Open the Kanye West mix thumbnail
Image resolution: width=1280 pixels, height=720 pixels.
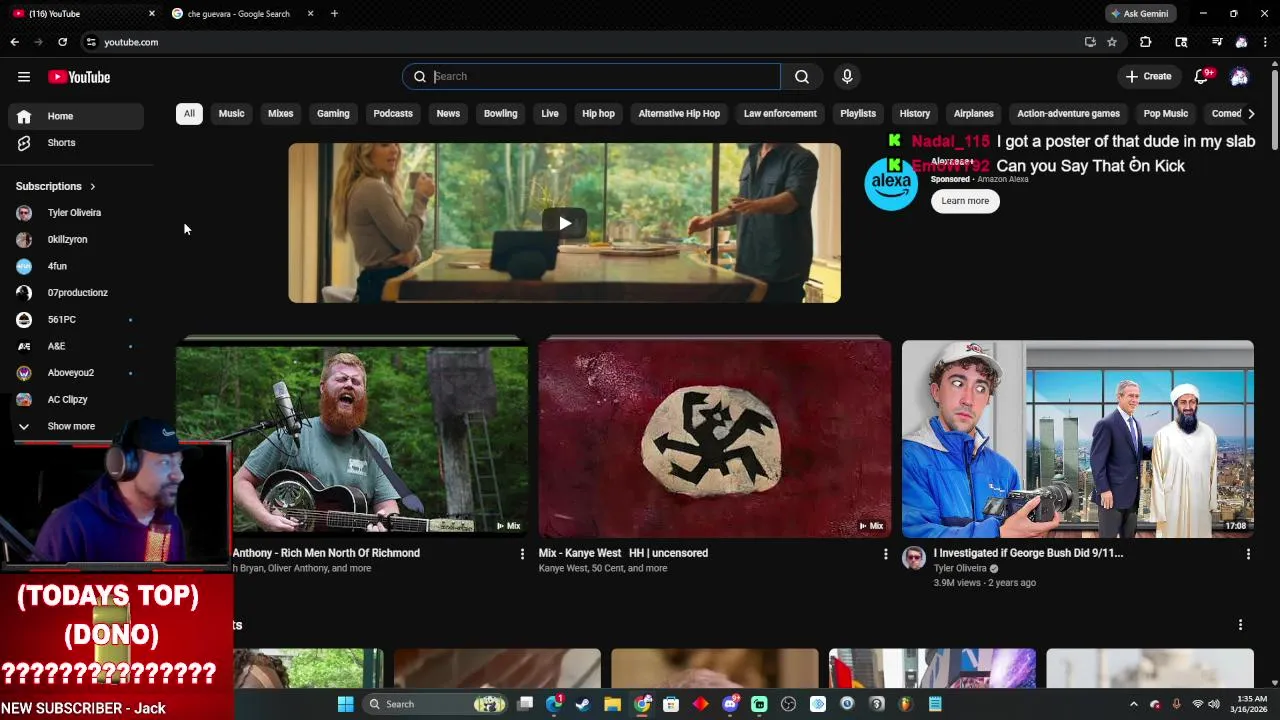[715, 438]
